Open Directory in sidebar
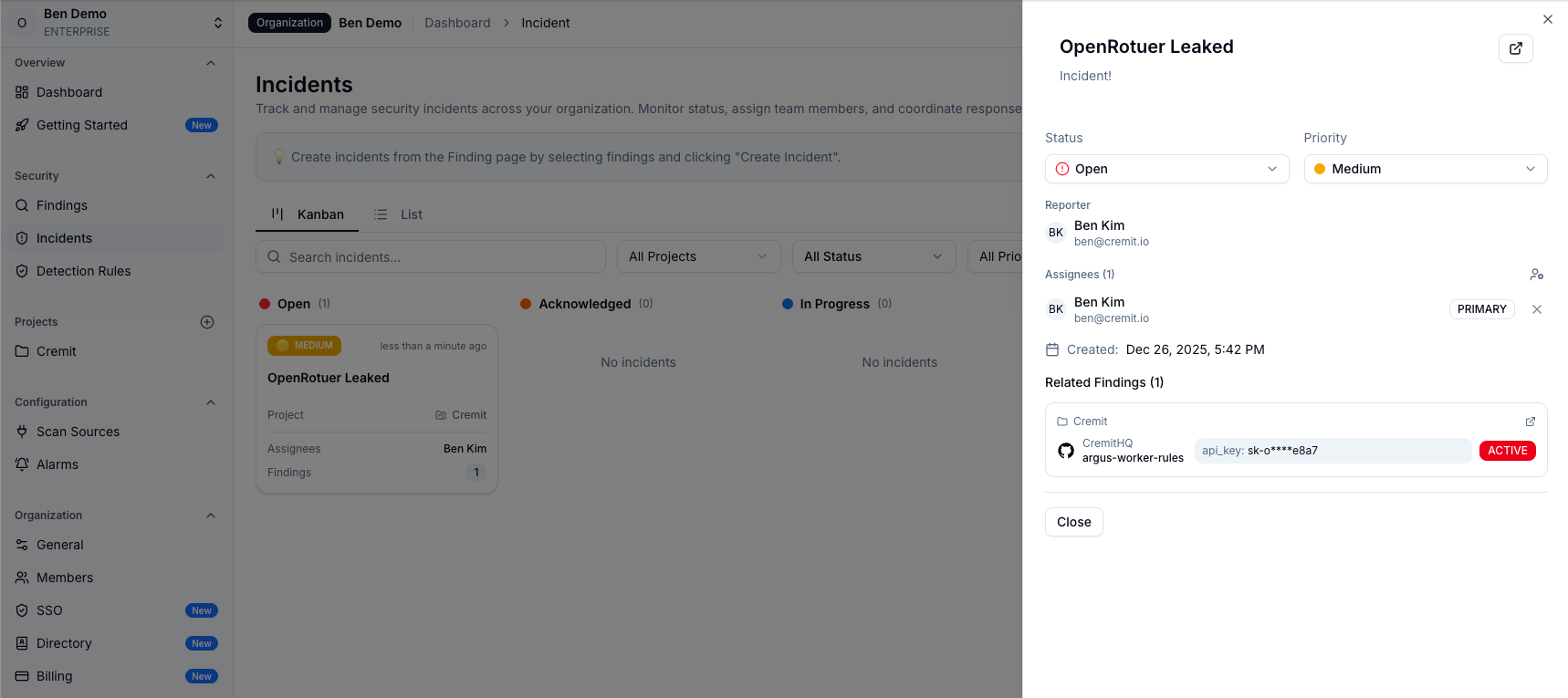This screenshot has width=1568, height=698. point(116,643)
